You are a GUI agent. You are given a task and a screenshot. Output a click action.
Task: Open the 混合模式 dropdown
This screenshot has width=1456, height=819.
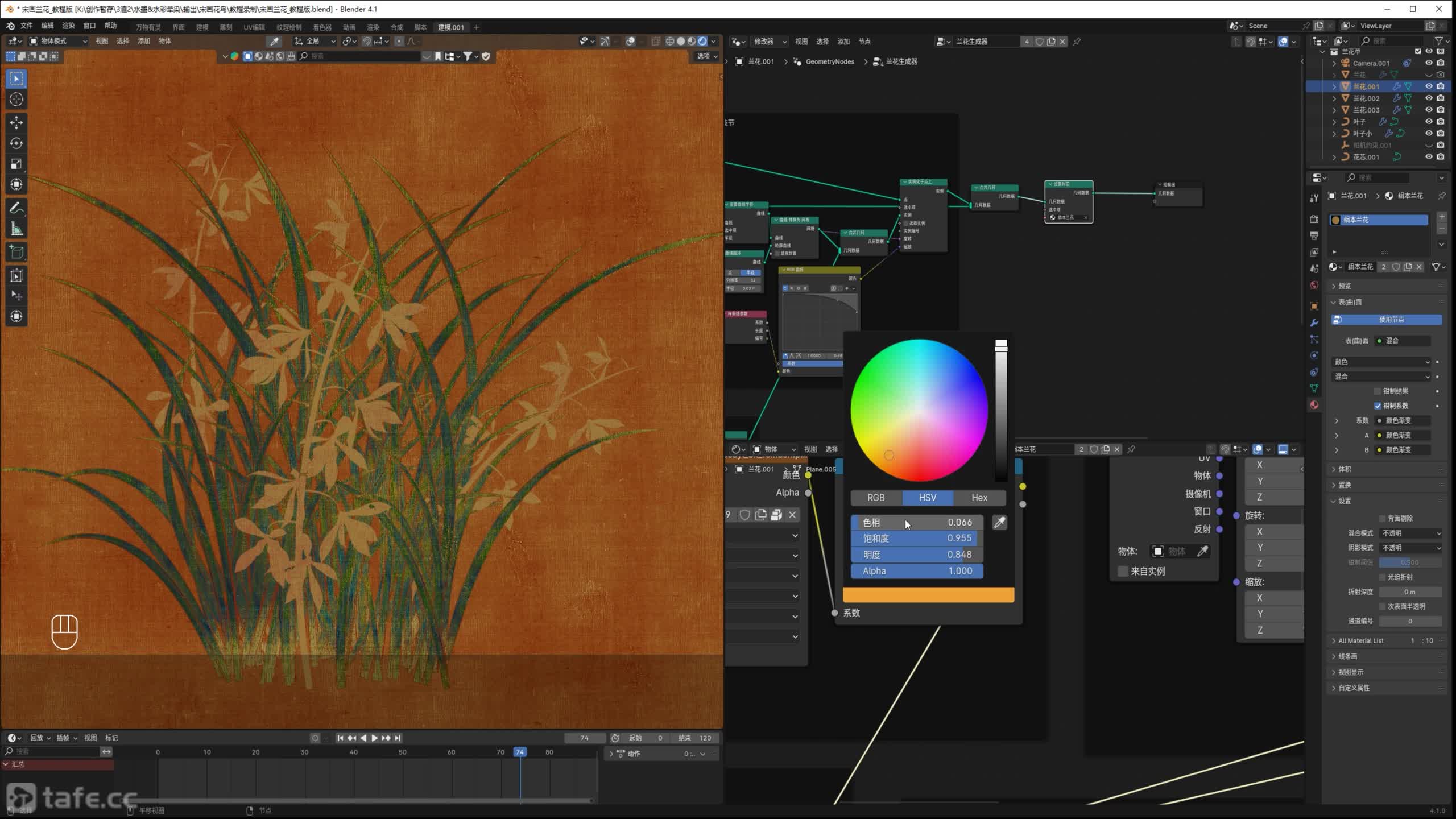click(x=1411, y=533)
